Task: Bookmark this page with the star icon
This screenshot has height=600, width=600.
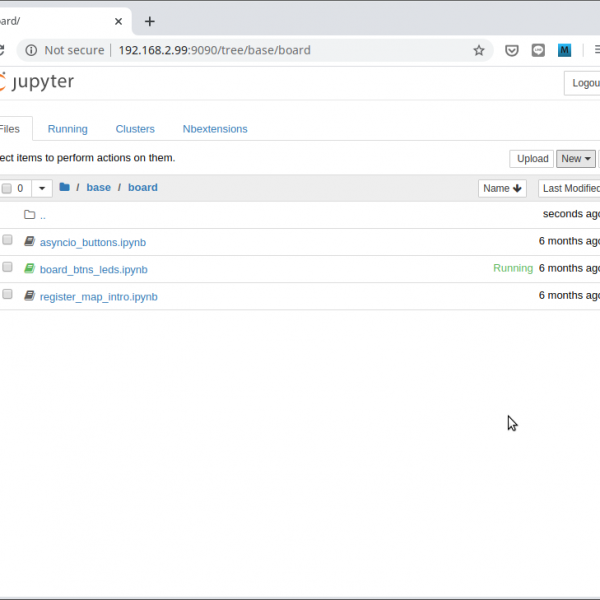Action: (x=479, y=50)
